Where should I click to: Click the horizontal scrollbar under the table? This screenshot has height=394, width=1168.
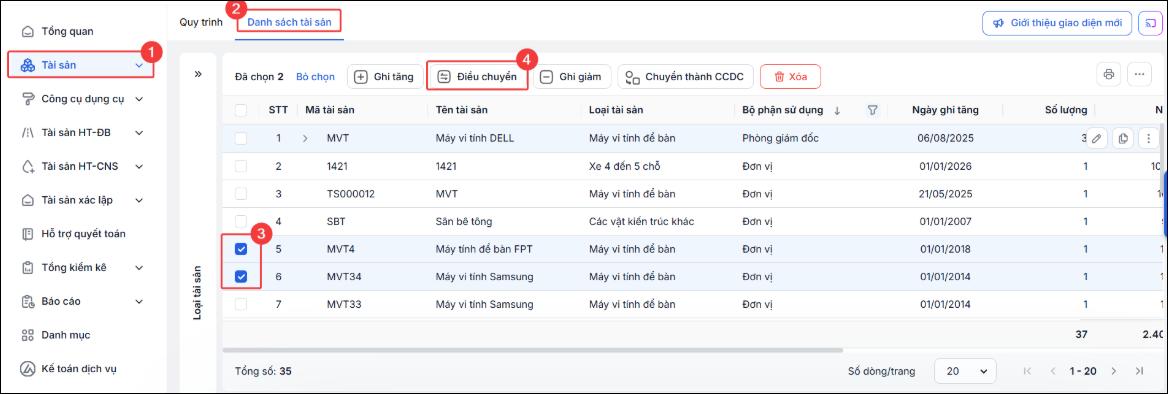tap(533, 350)
